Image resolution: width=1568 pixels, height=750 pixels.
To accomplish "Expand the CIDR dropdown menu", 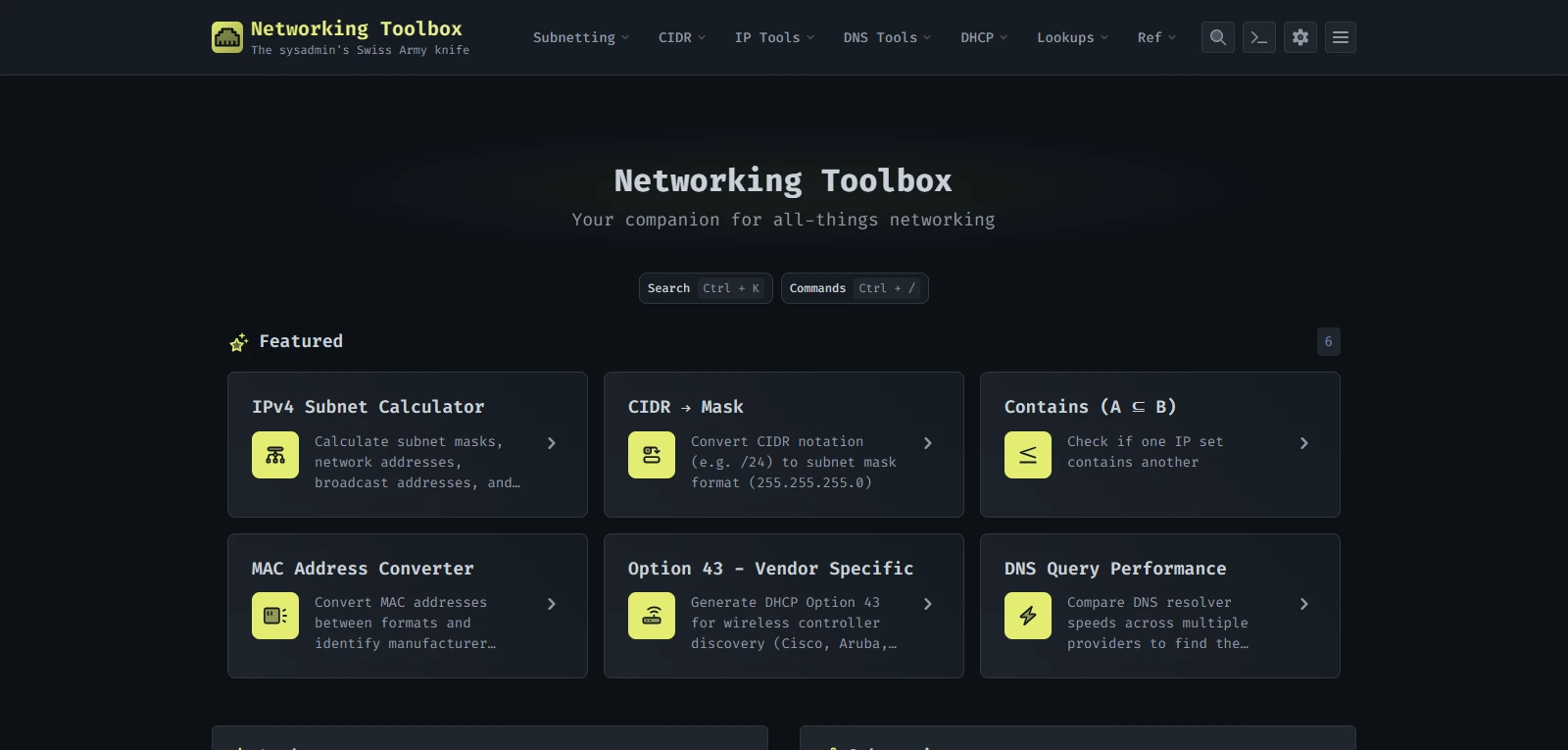I will 682,37.
